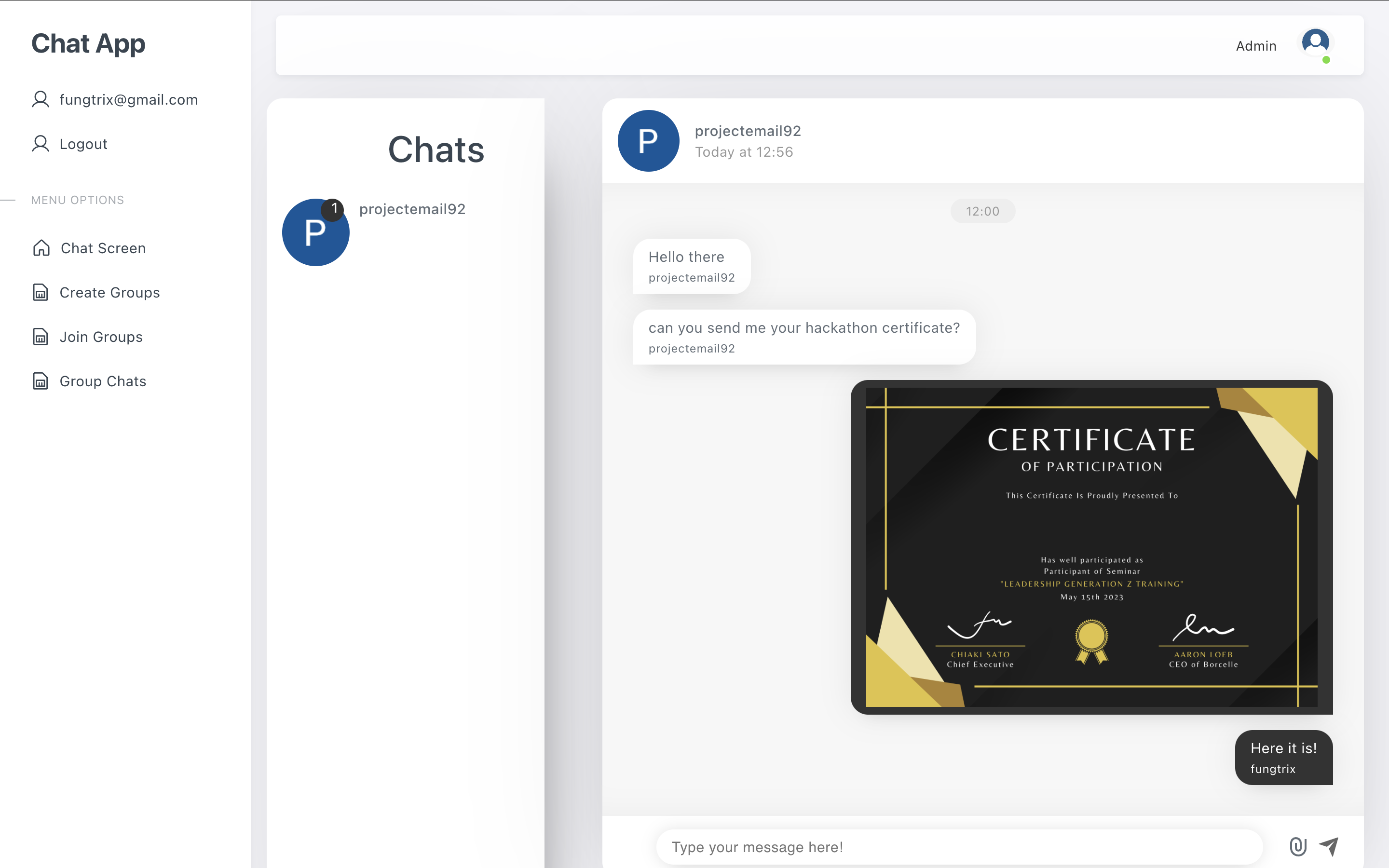This screenshot has height=868, width=1389.
Task: Open Group Chats from sidebar
Action: 103,381
